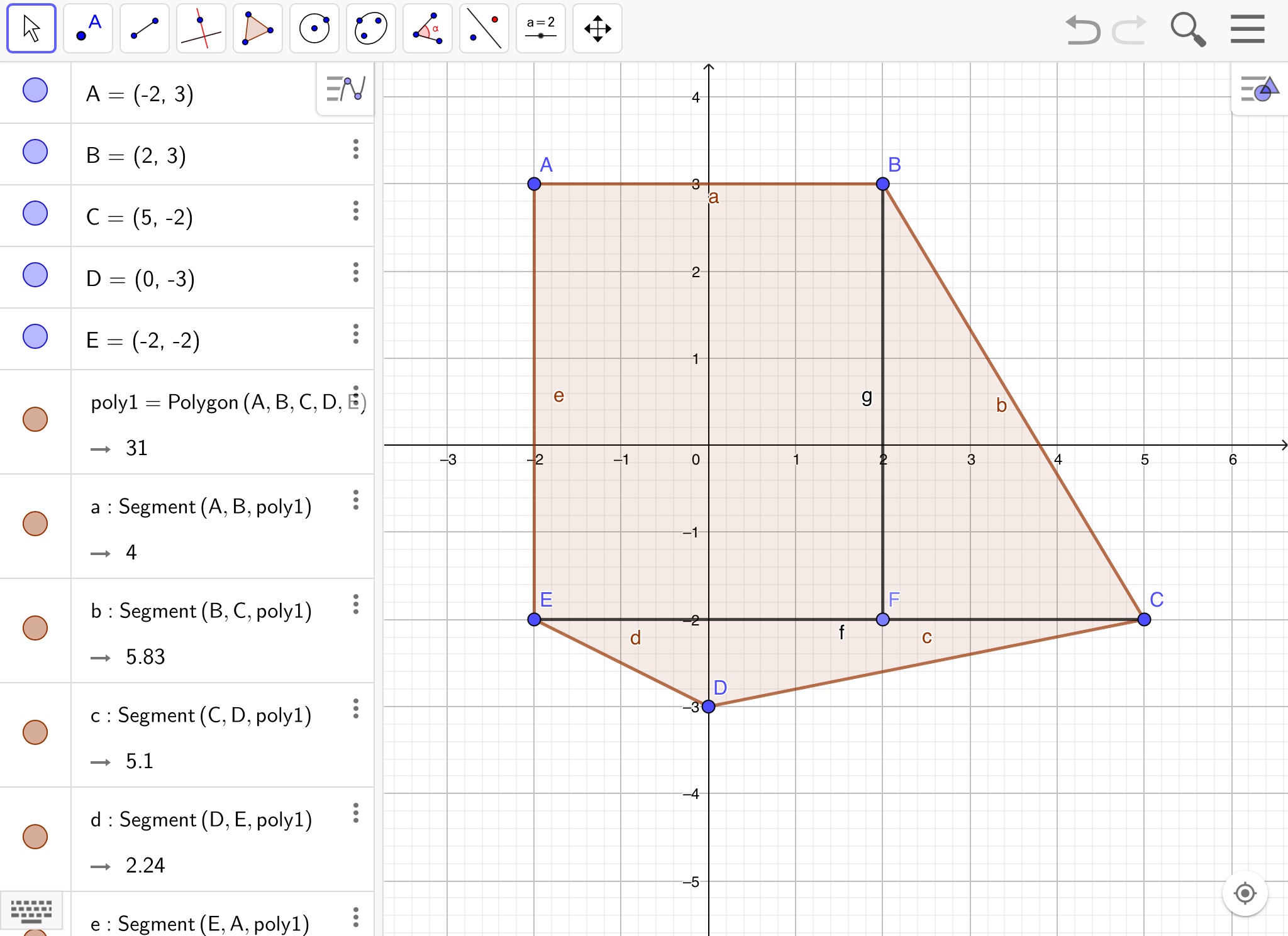Select Circle with Center tool
Image resolution: width=1288 pixels, height=936 pixels.
click(x=314, y=28)
